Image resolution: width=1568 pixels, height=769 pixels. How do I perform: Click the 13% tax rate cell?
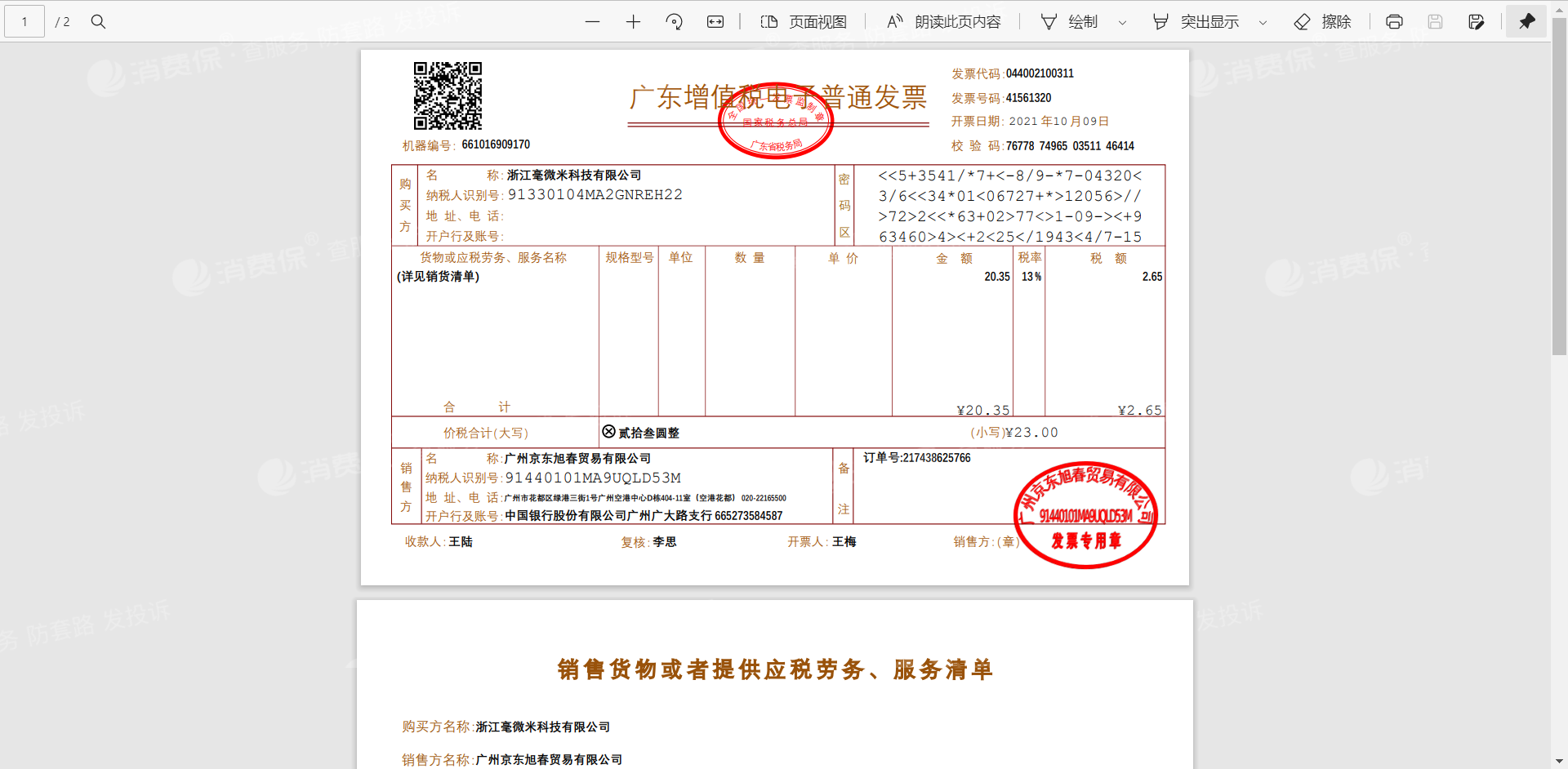tap(1031, 277)
